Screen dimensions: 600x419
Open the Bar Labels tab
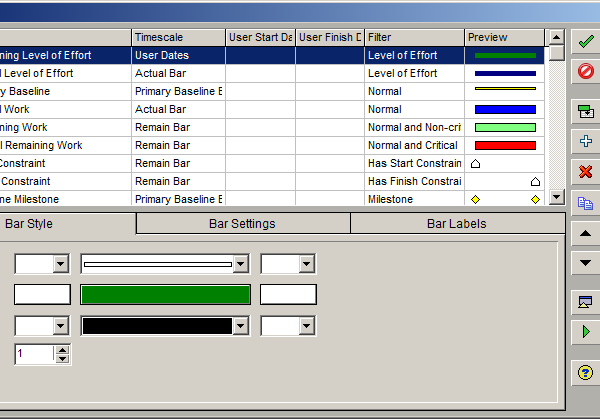(x=457, y=223)
